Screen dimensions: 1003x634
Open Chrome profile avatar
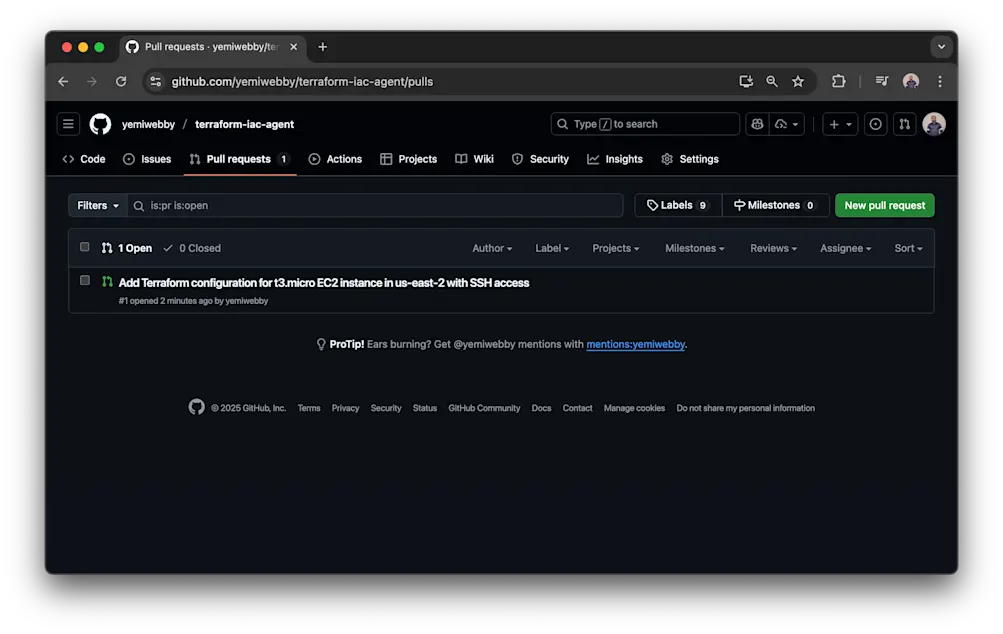[911, 81]
